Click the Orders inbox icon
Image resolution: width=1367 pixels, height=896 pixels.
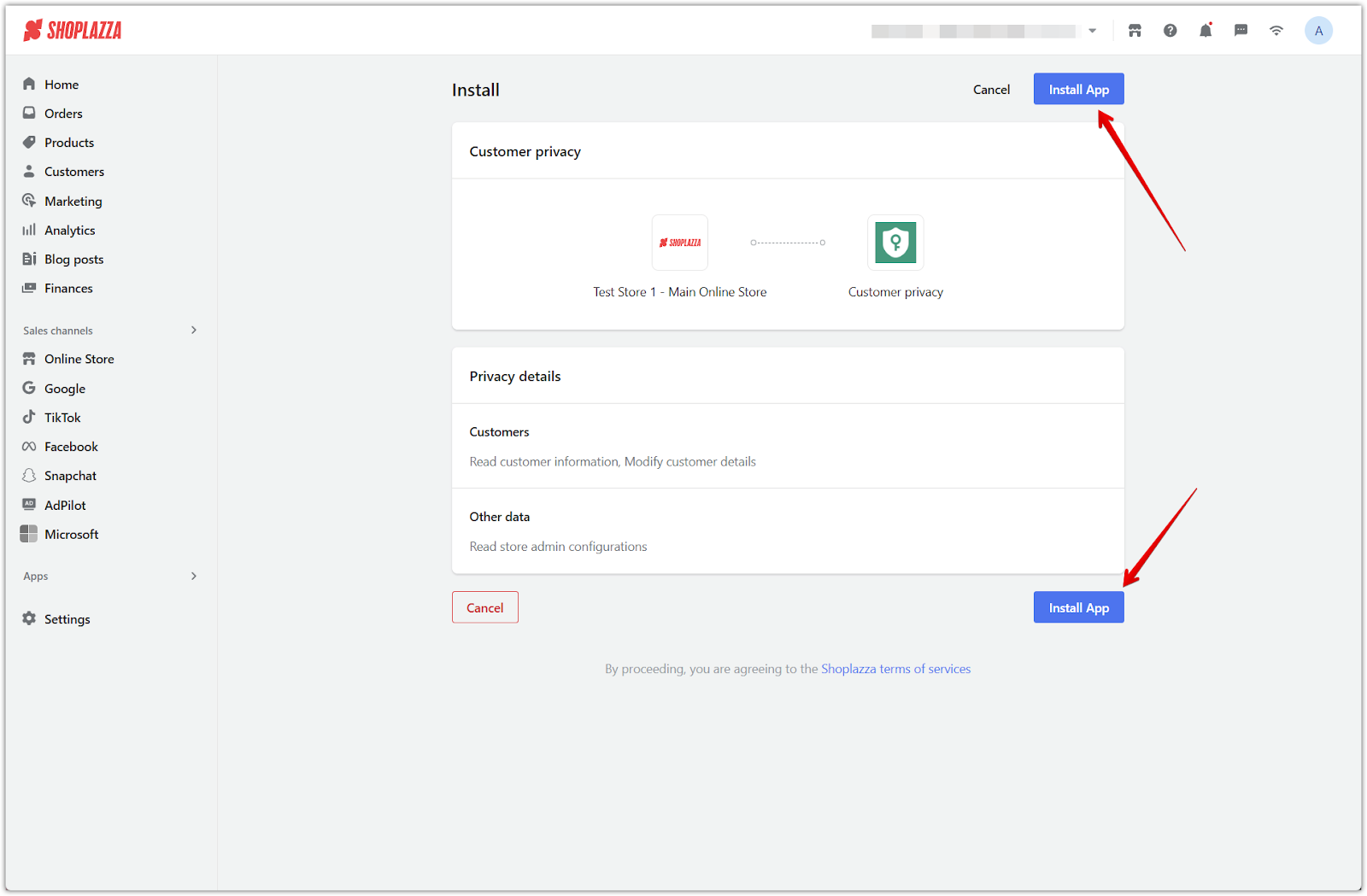pyautogui.click(x=29, y=113)
